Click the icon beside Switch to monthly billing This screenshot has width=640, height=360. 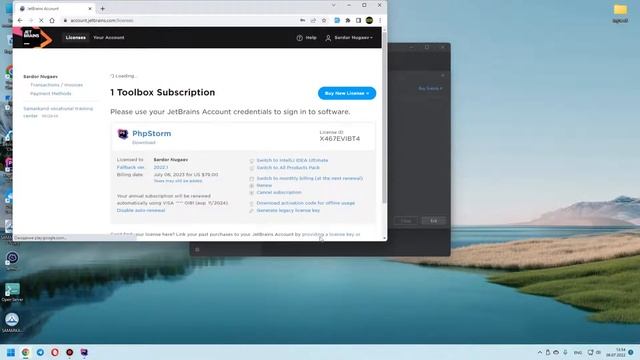251,179
